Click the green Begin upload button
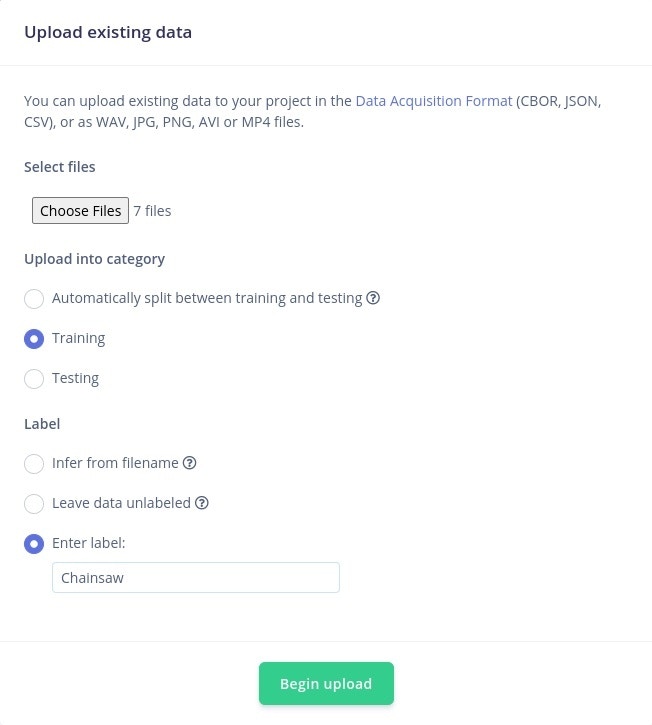652x725 pixels. 326,683
